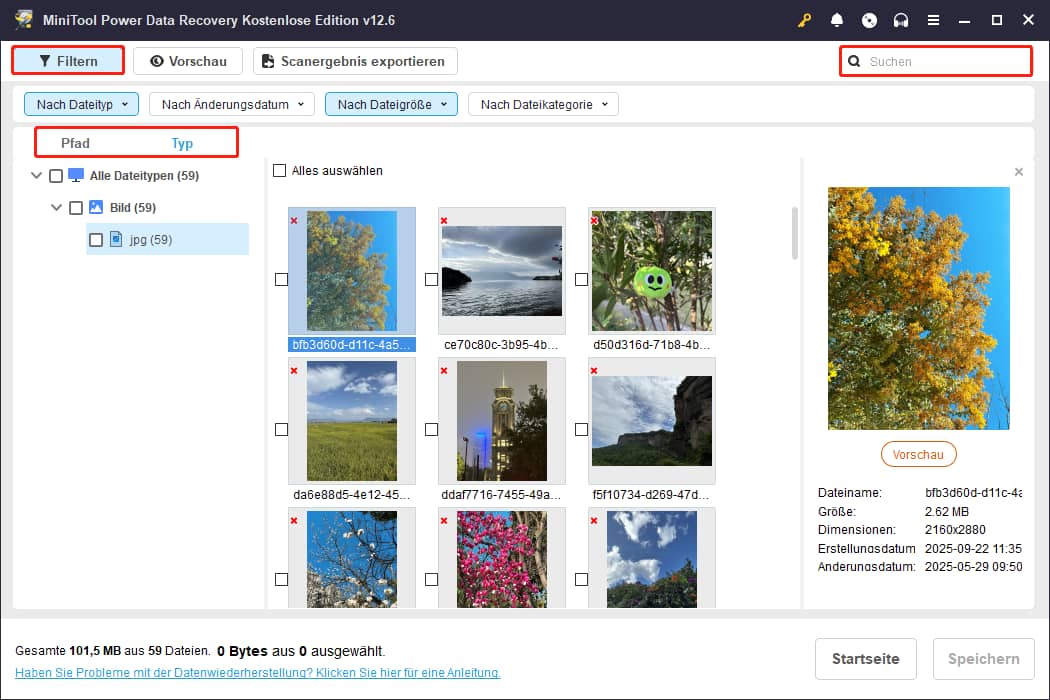Switch to the 'Pfad' tab
Screen dimensions: 1050x700
(75, 143)
